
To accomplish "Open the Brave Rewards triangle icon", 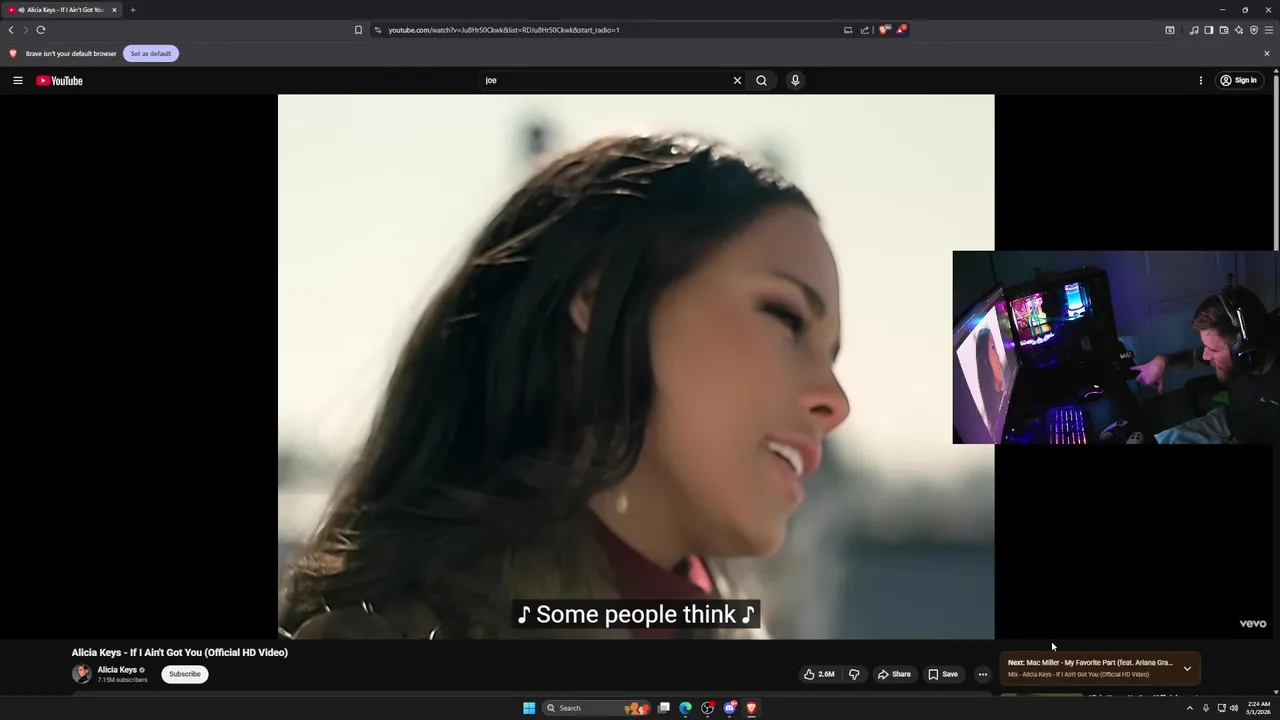I will (x=901, y=30).
